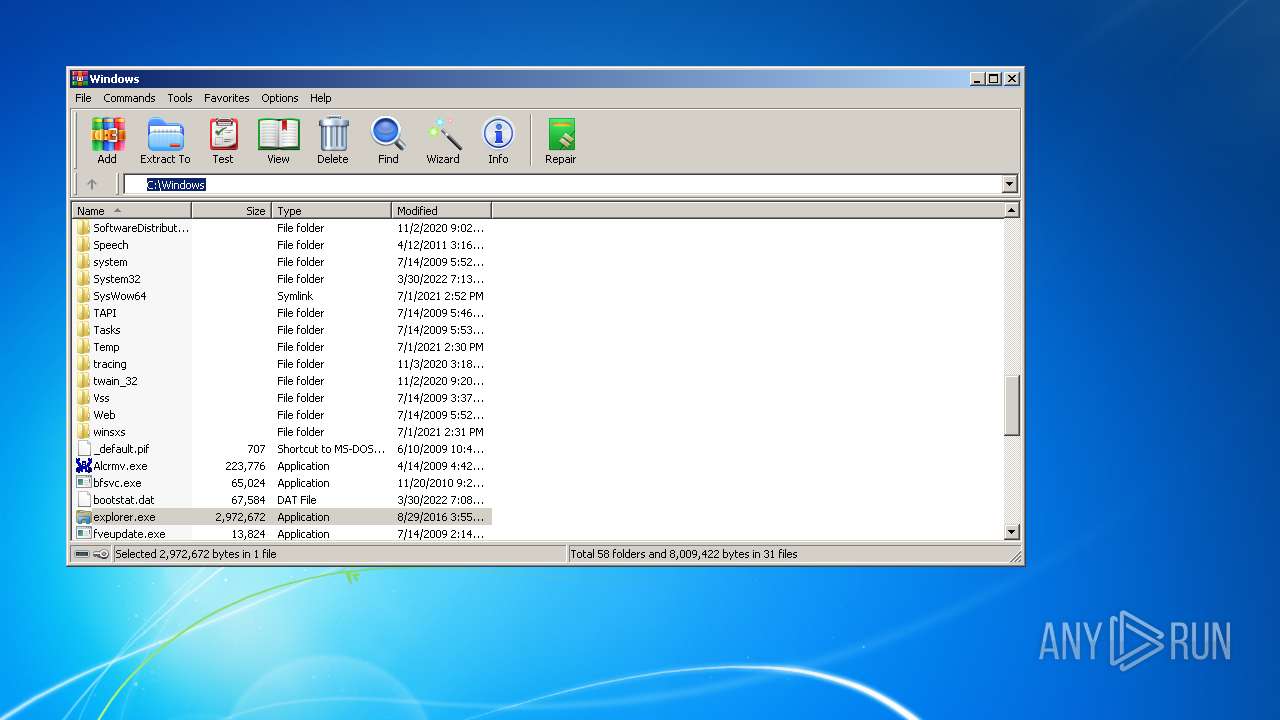Select the Tasks folder row
This screenshot has width=1280, height=720.
click(281, 330)
